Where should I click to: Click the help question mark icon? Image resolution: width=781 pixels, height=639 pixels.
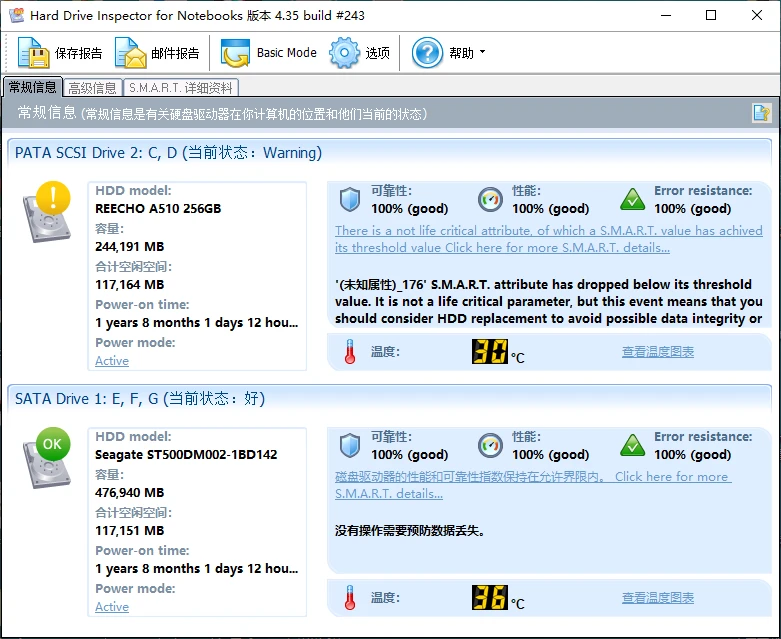tap(427, 52)
